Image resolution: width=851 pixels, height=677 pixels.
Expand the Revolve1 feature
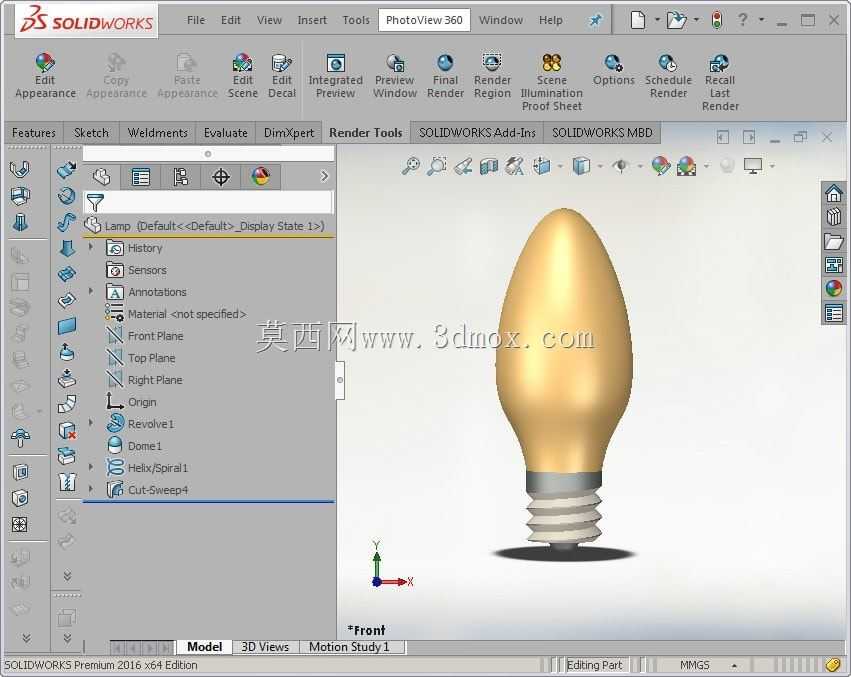coord(91,422)
